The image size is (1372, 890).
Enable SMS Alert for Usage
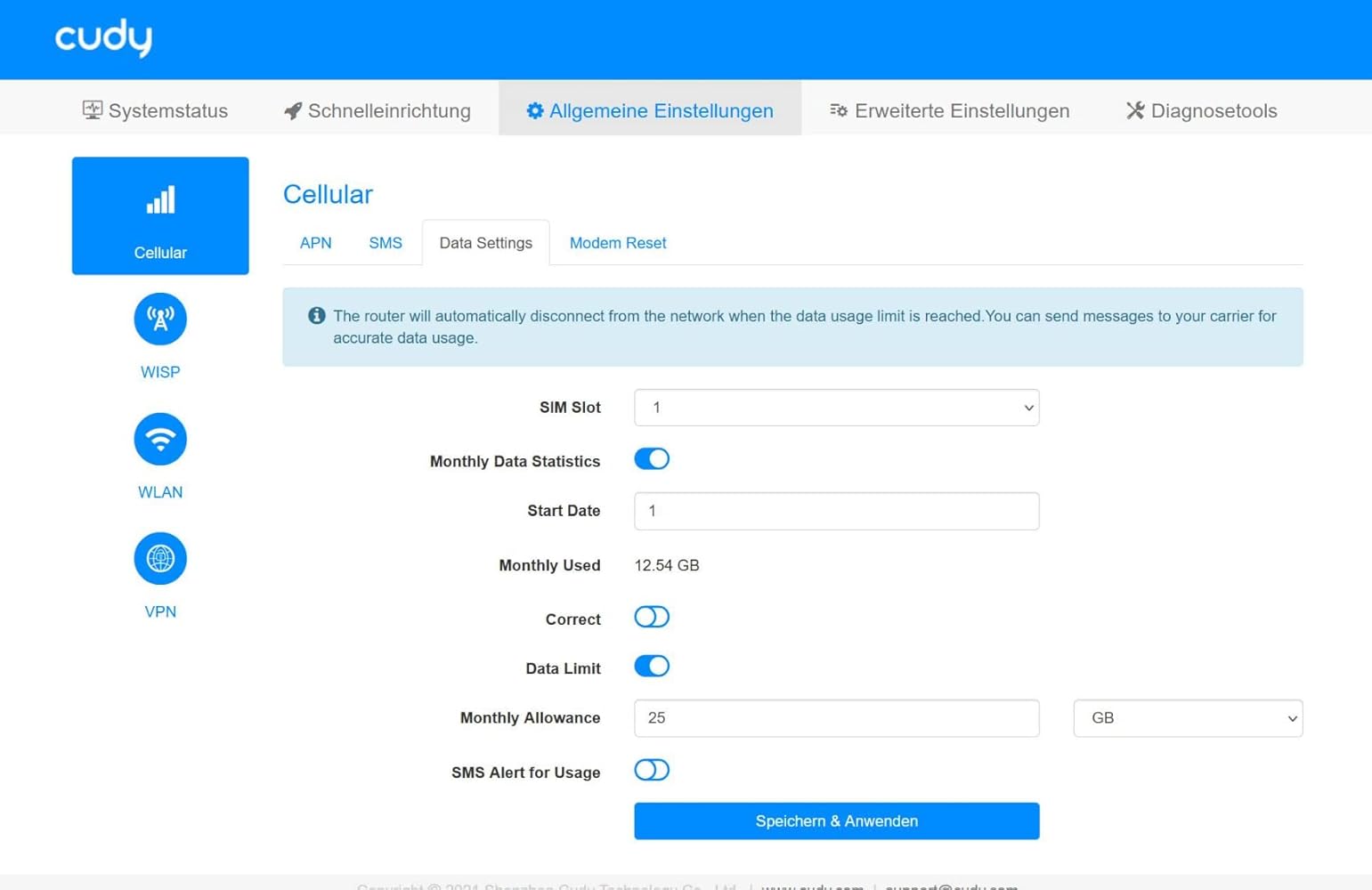pyautogui.click(x=651, y=771)
